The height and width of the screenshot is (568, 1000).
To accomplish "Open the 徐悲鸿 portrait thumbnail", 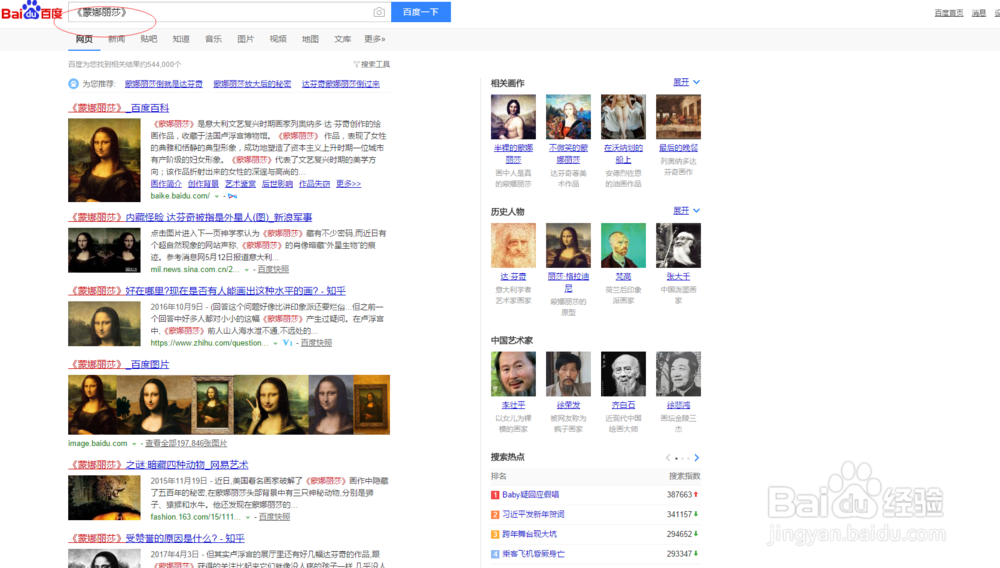I will click(x=679, y=374).
